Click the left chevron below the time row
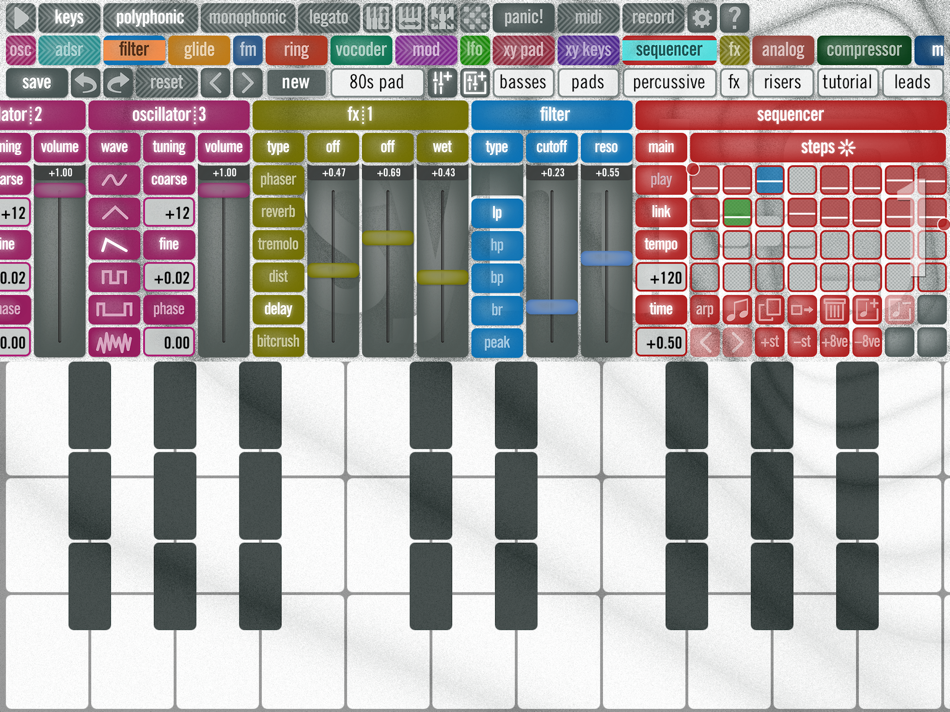The image size is (950, 712). [706, 341]
